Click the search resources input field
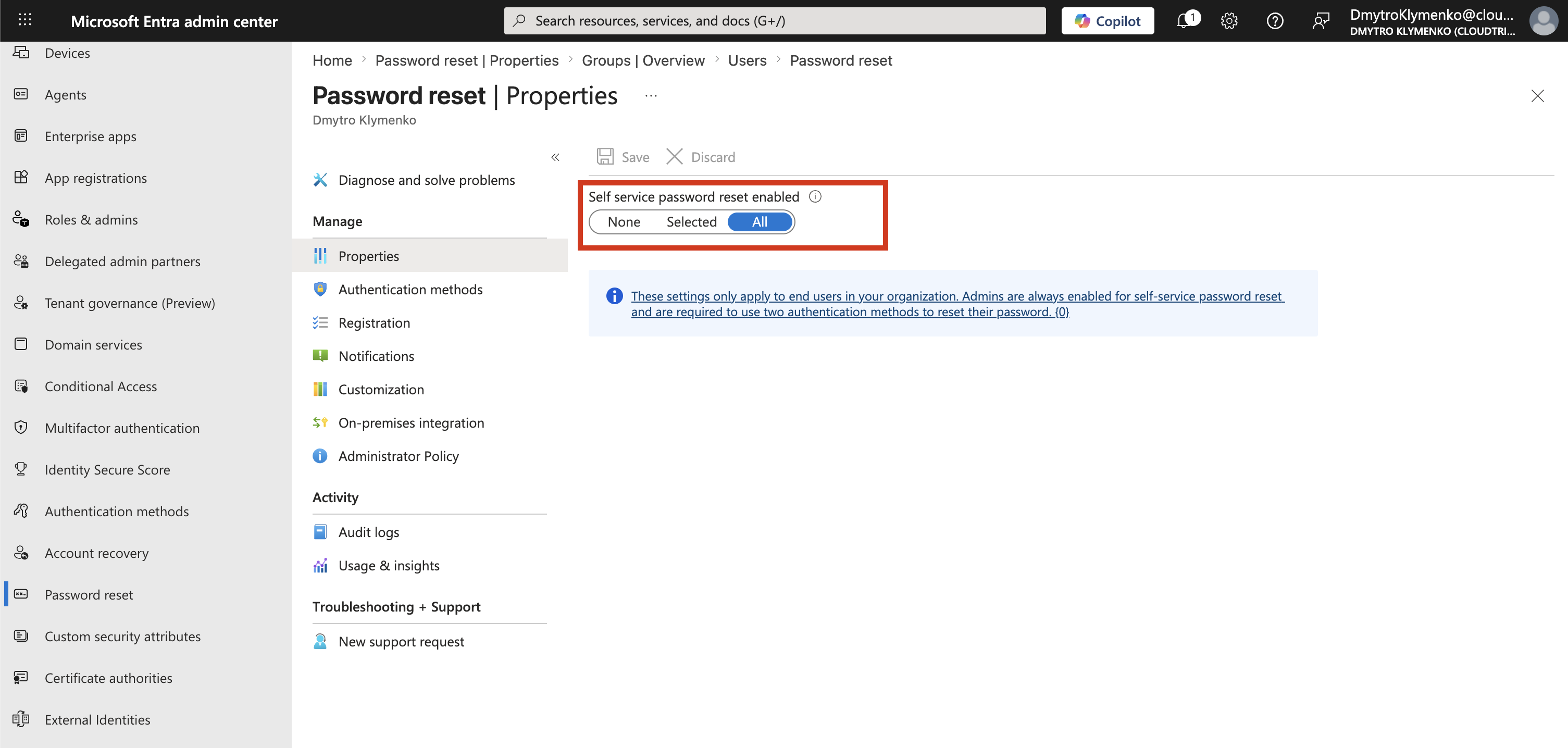1568x748 pixels. tap(775, 21)
